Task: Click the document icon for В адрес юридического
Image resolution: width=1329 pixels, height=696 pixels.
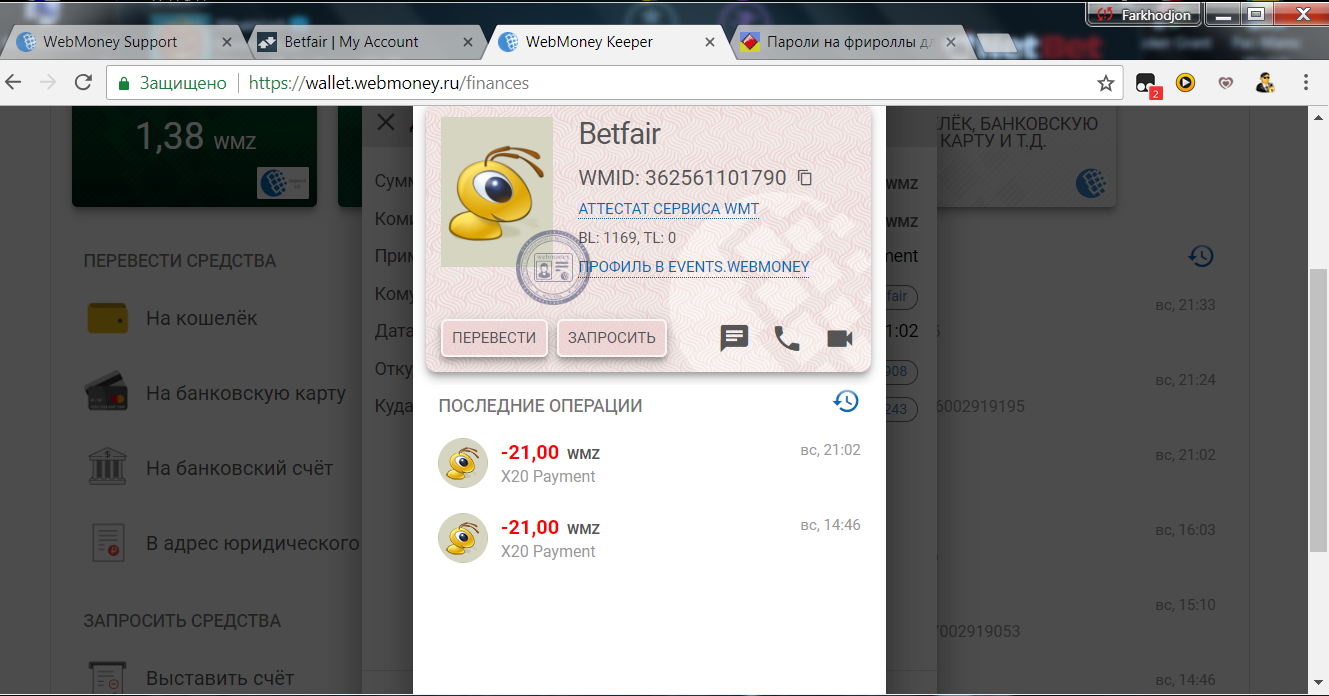Action: coord(106,542)
